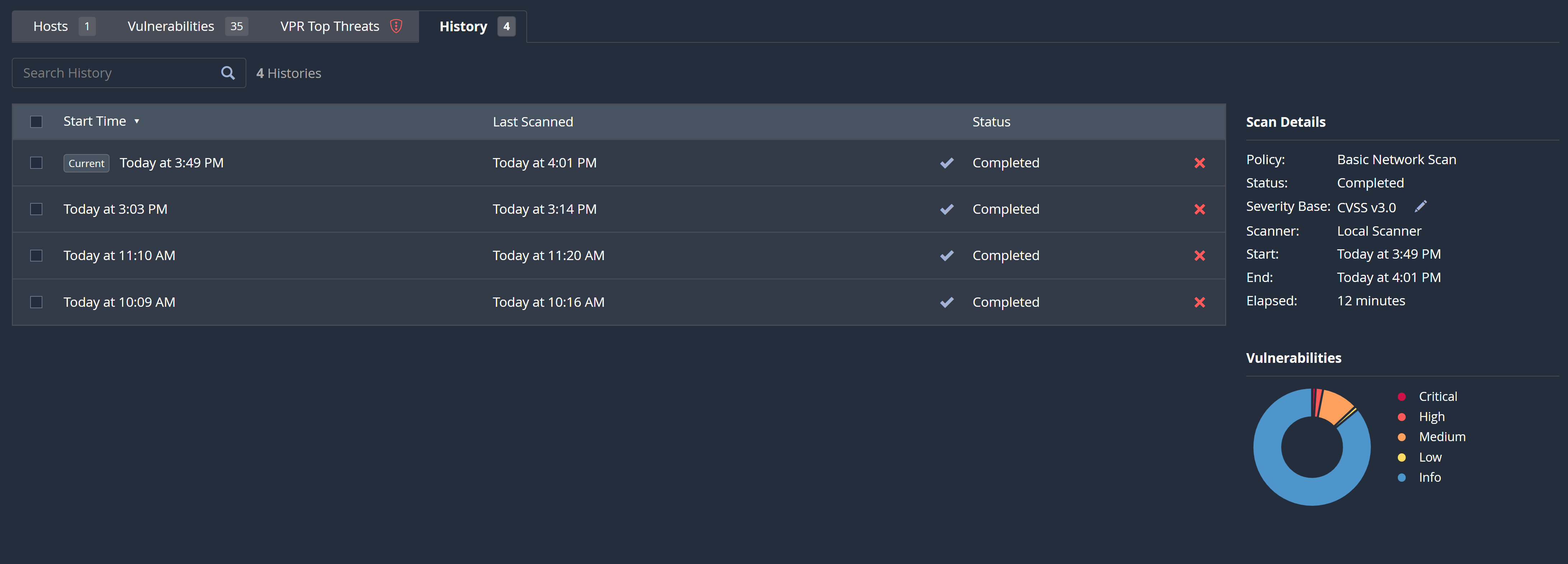Click the Current badge on the latest scan

[86, 163]
